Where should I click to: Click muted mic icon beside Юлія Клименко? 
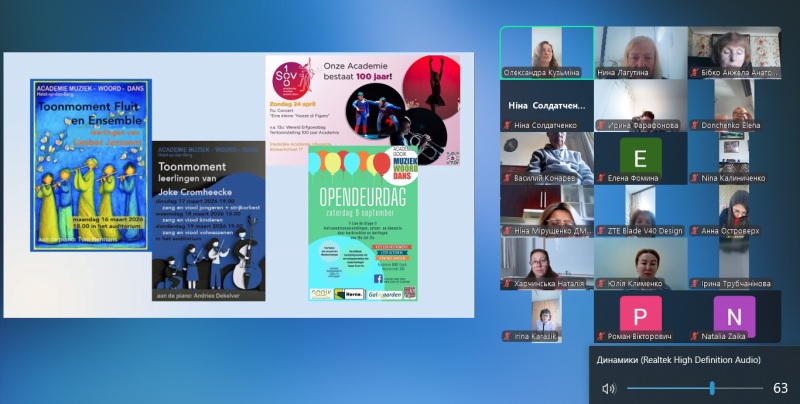(601, 283)
